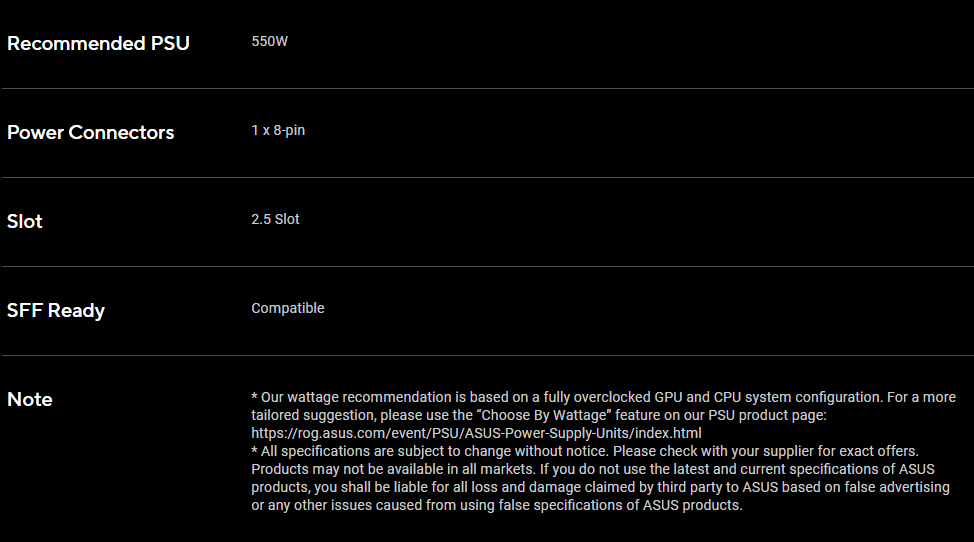Image resolution: width=974 pixels, height=542 pixels.
Task: Click the Slot heading label
Action: tap(25, 222)
